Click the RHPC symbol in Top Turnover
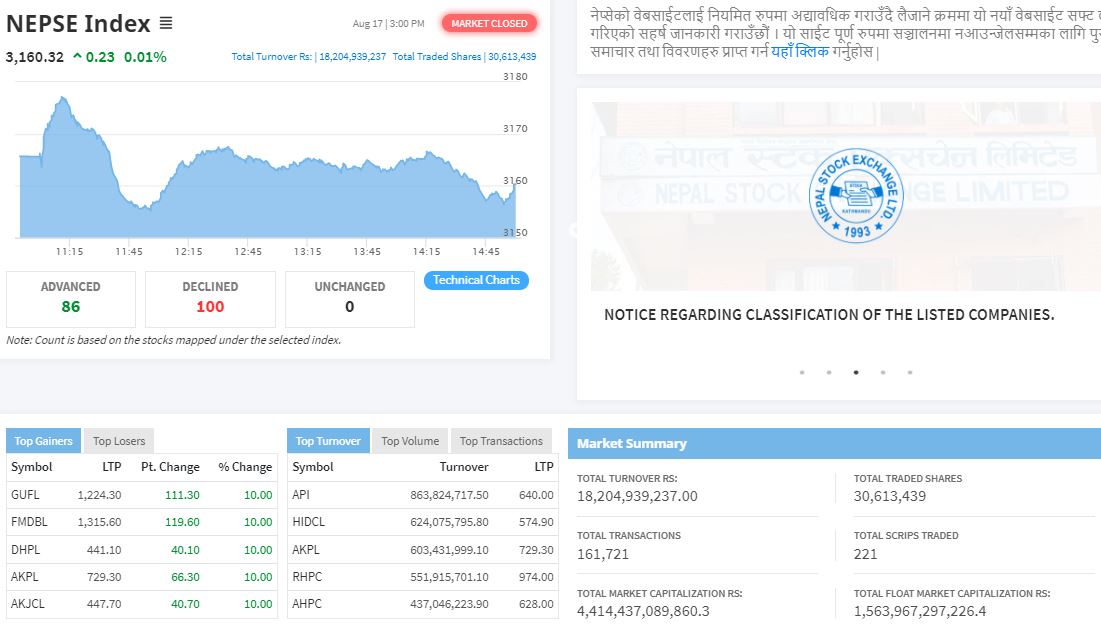The height and width of the screenshot is (626, 1101). 308,577
